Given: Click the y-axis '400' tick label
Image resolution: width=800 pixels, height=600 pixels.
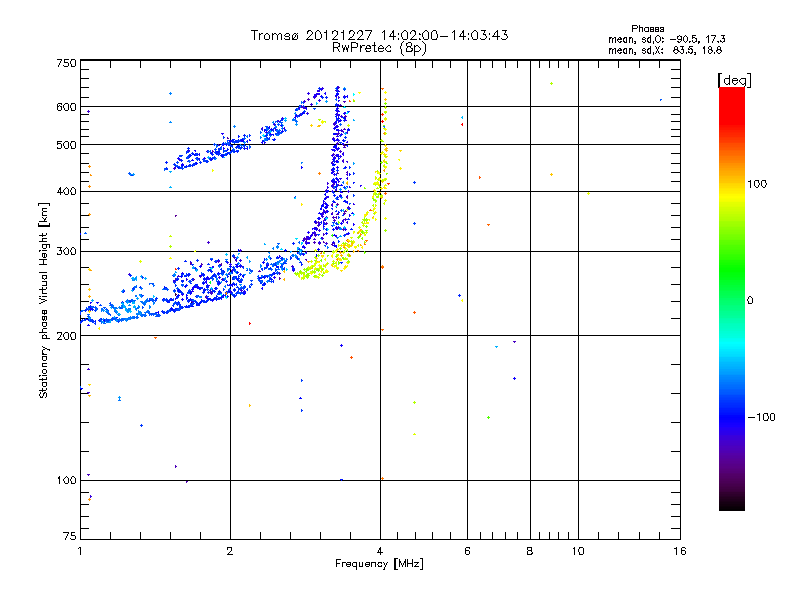Looking at the screenshot, I should pyautogui.click(x=66, y=191).
